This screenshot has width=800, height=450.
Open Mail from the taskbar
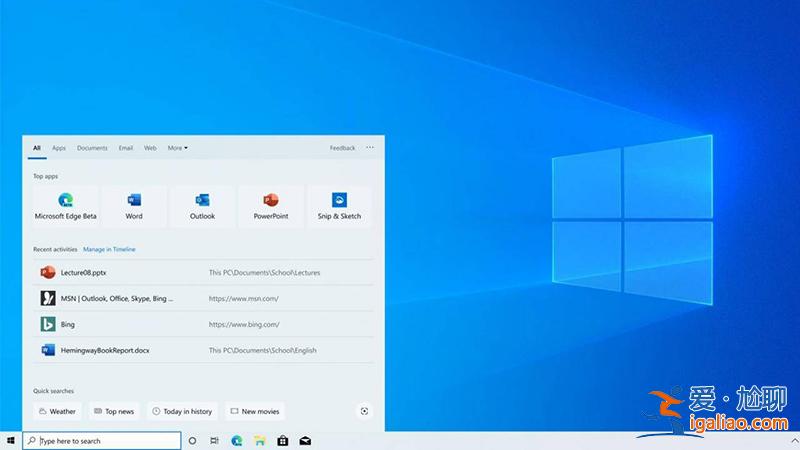click(305, 441)
